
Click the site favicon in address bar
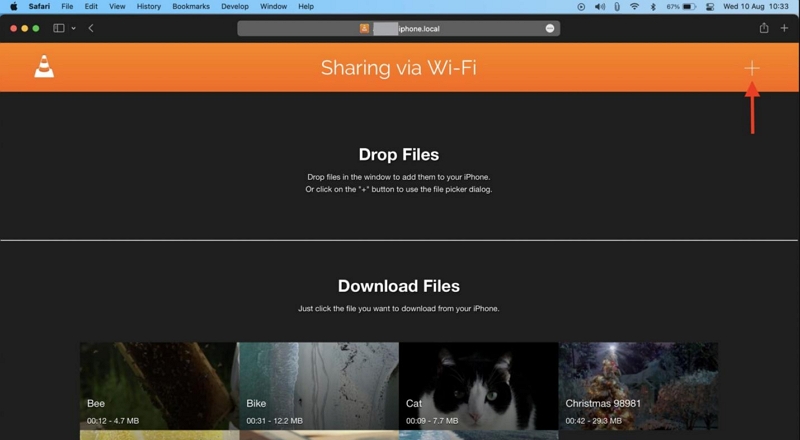pyautogui.click(x=364, y=29)
